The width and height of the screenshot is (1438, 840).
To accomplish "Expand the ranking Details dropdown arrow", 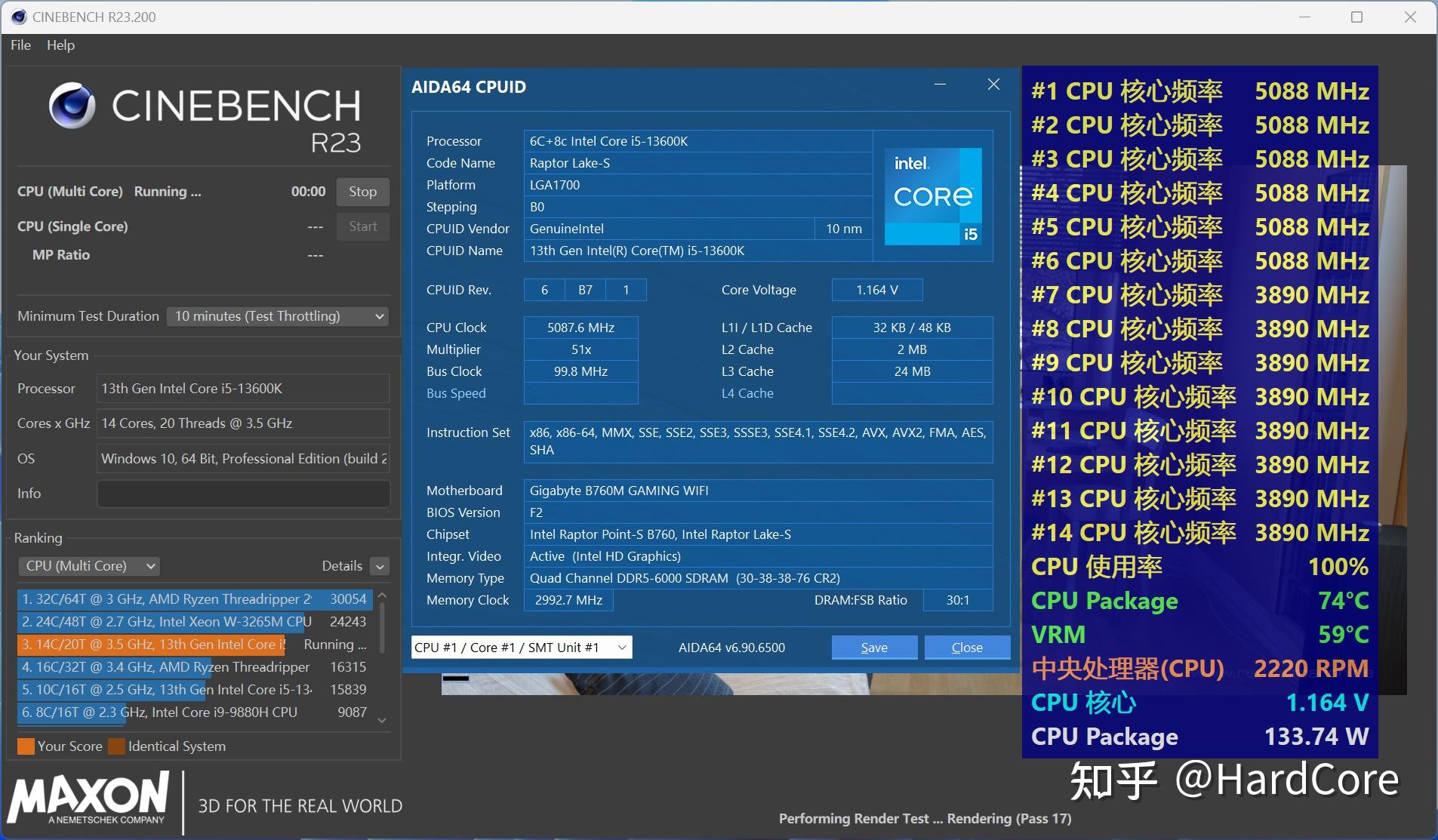I will point(380,566).
